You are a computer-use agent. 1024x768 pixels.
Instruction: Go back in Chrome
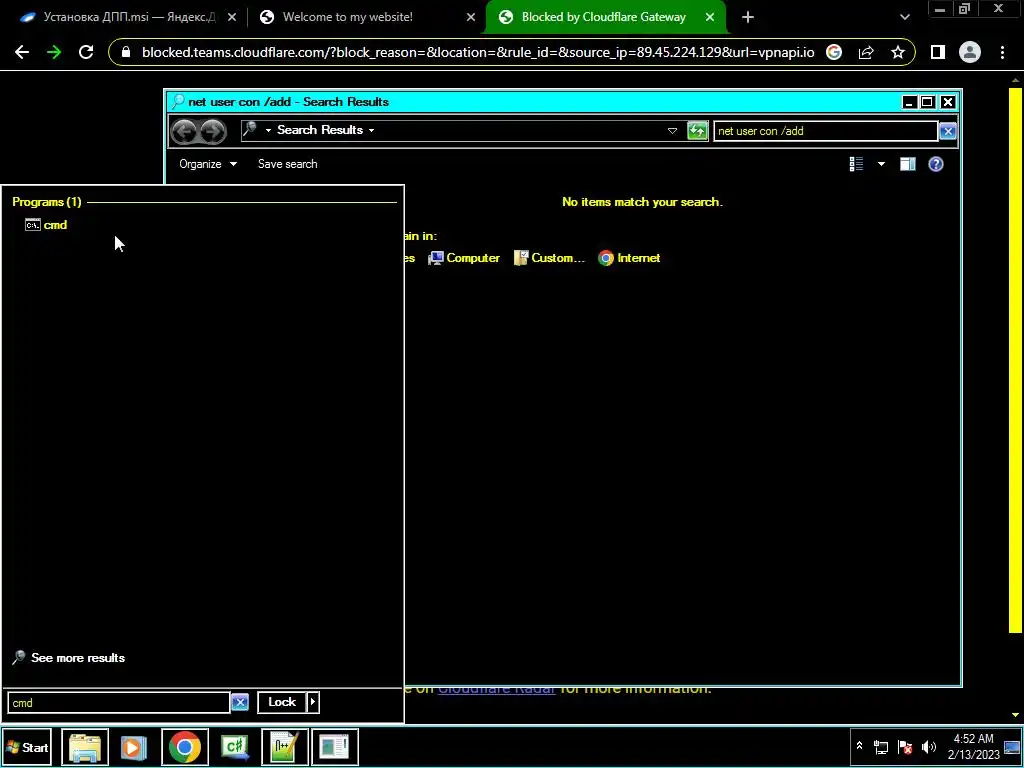[x=22, y=52]
